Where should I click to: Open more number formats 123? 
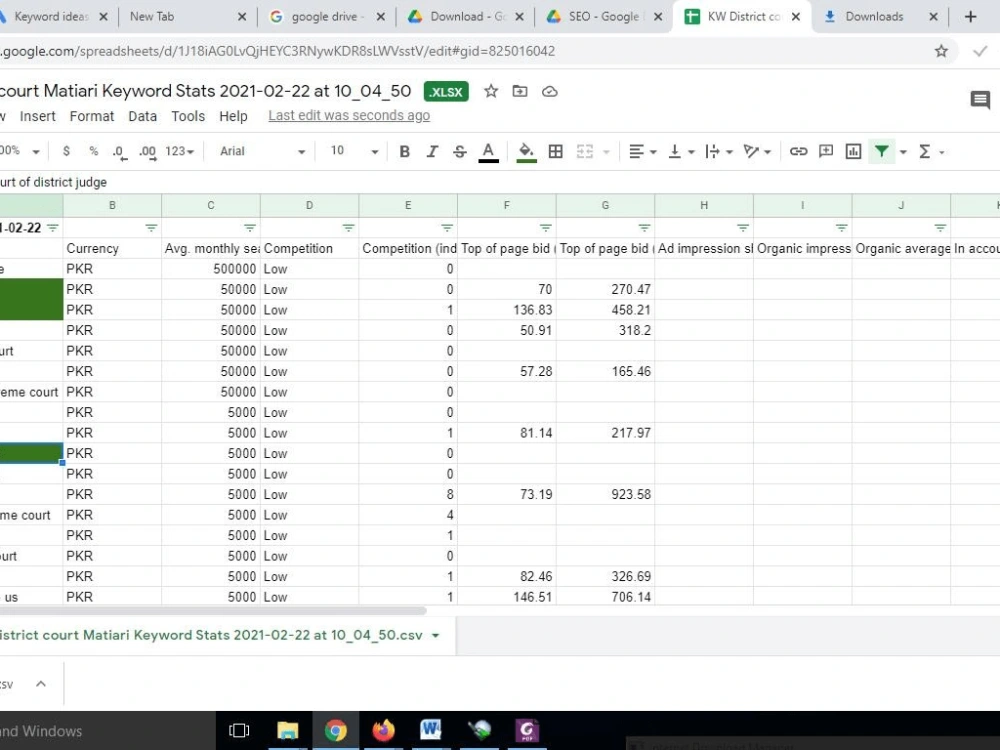click(x=179, y=151)
